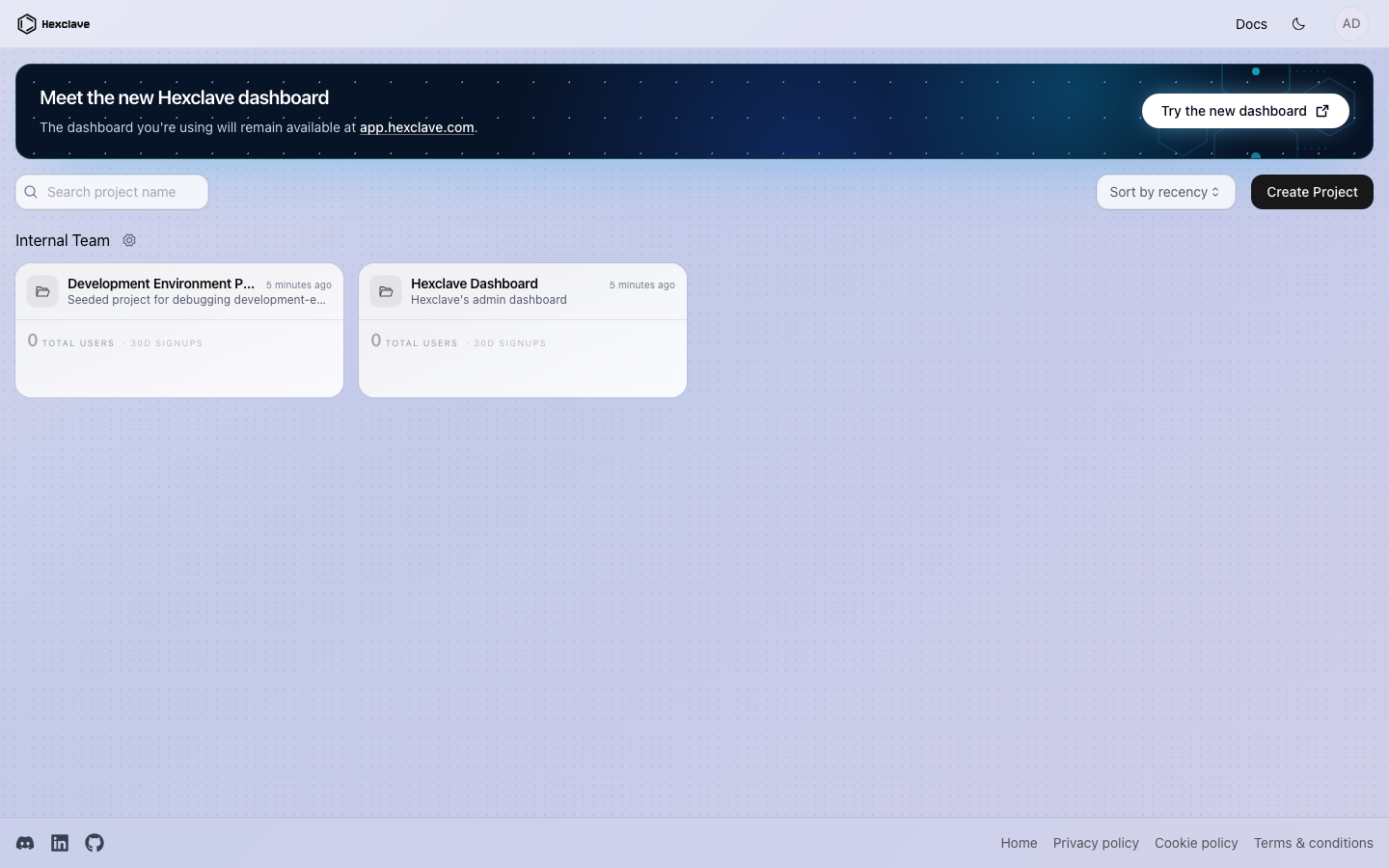Open the Home footer link

tap(1019, 843)
